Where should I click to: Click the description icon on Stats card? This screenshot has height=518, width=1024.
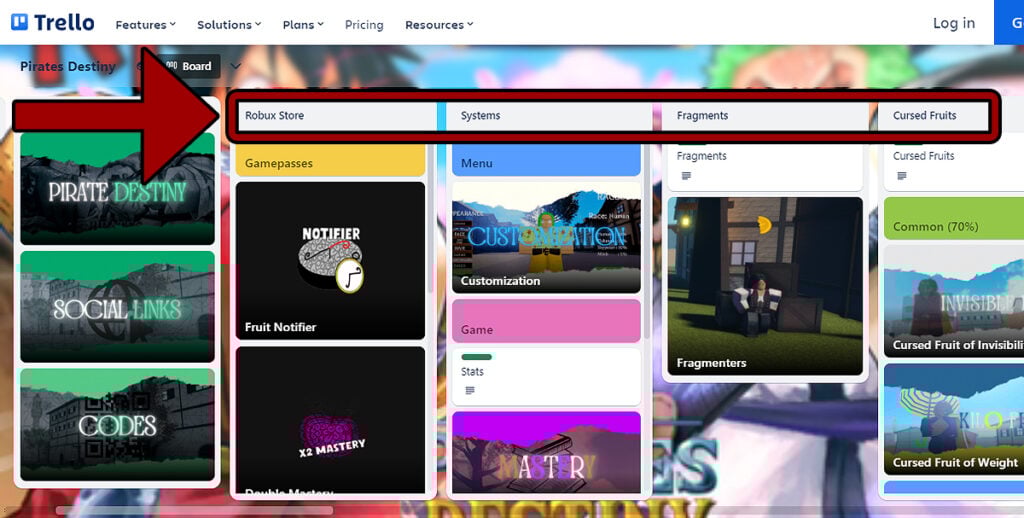coord(470,391)
